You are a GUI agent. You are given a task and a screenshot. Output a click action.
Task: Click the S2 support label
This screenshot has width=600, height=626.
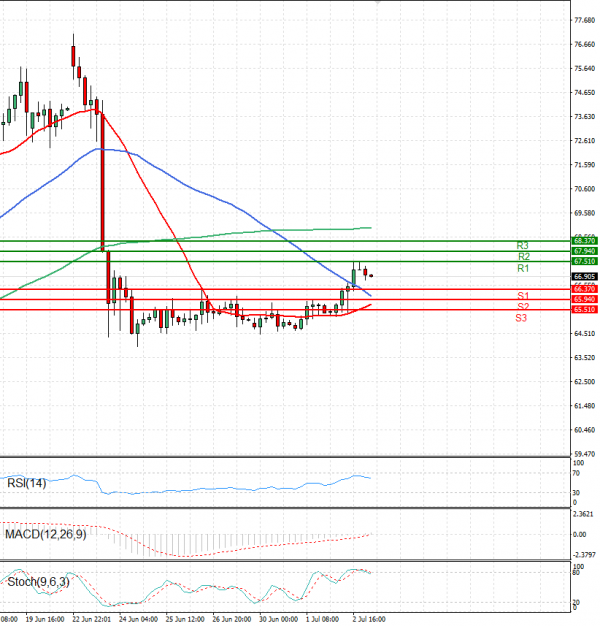tap(523, 307)
